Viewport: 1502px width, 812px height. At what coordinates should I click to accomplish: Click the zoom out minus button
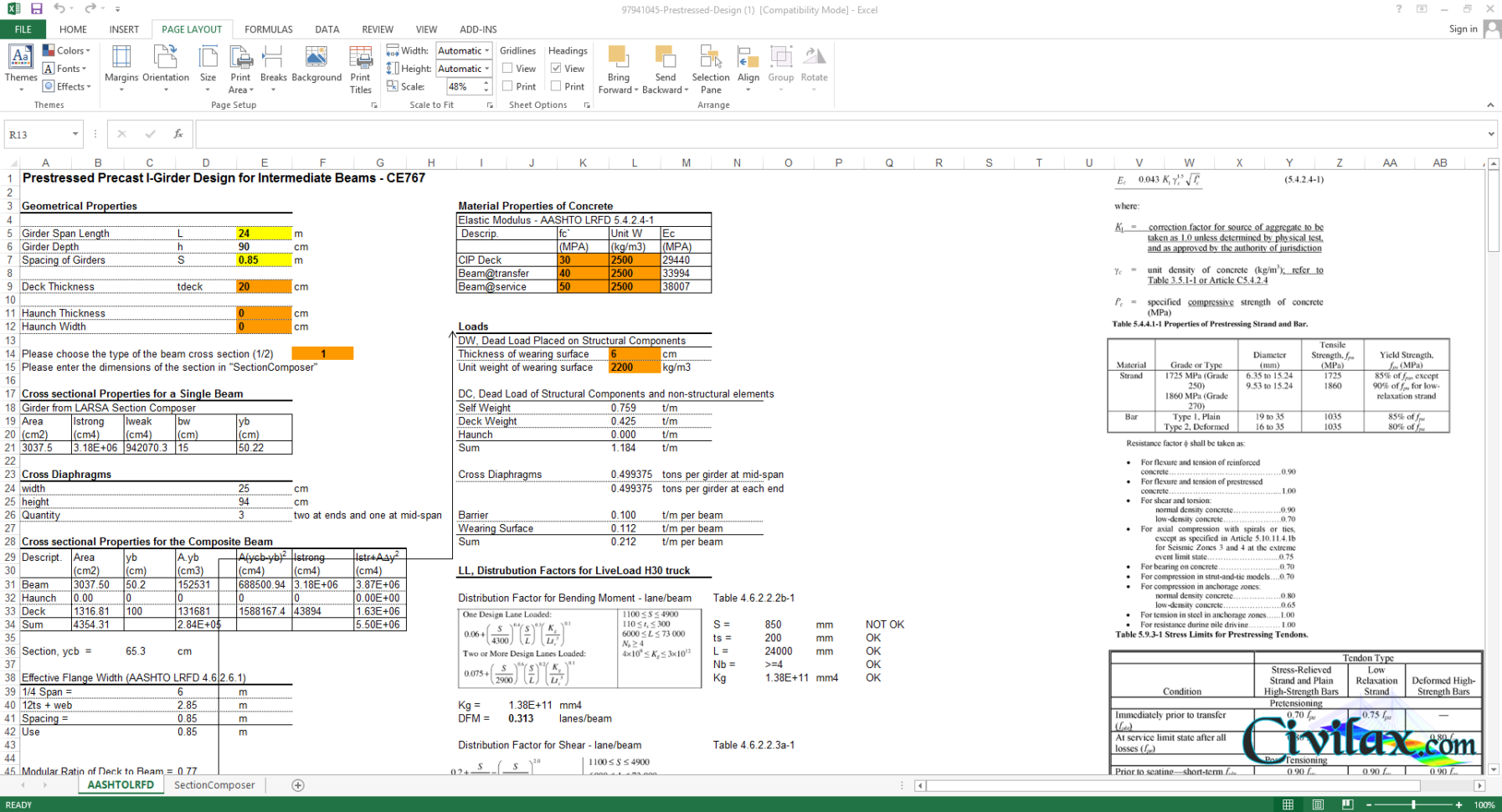tap(1369, 804)
